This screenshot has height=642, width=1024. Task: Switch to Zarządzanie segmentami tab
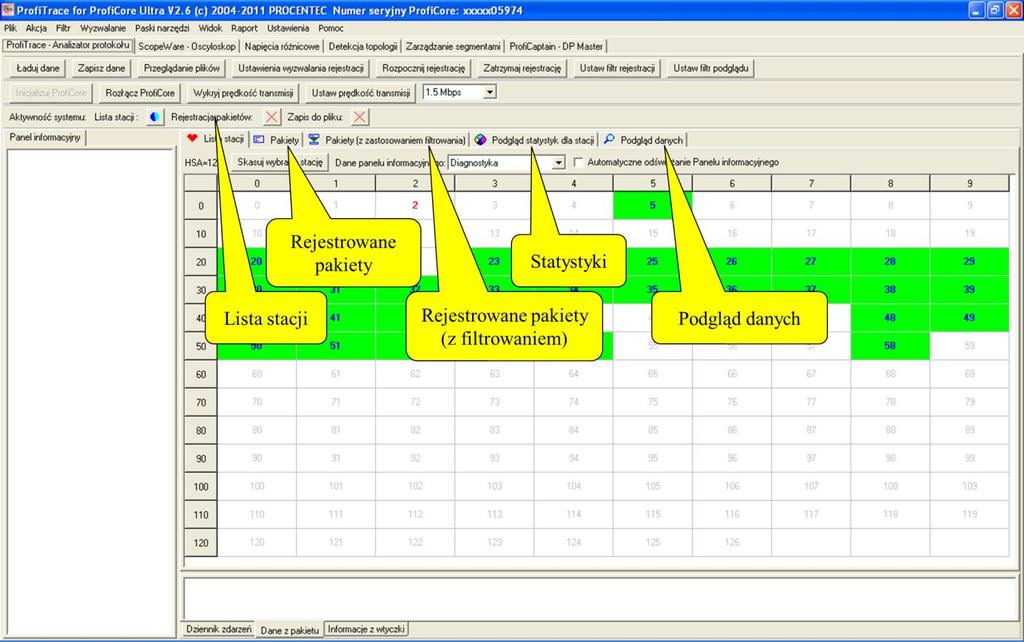[x=453, y=46]
